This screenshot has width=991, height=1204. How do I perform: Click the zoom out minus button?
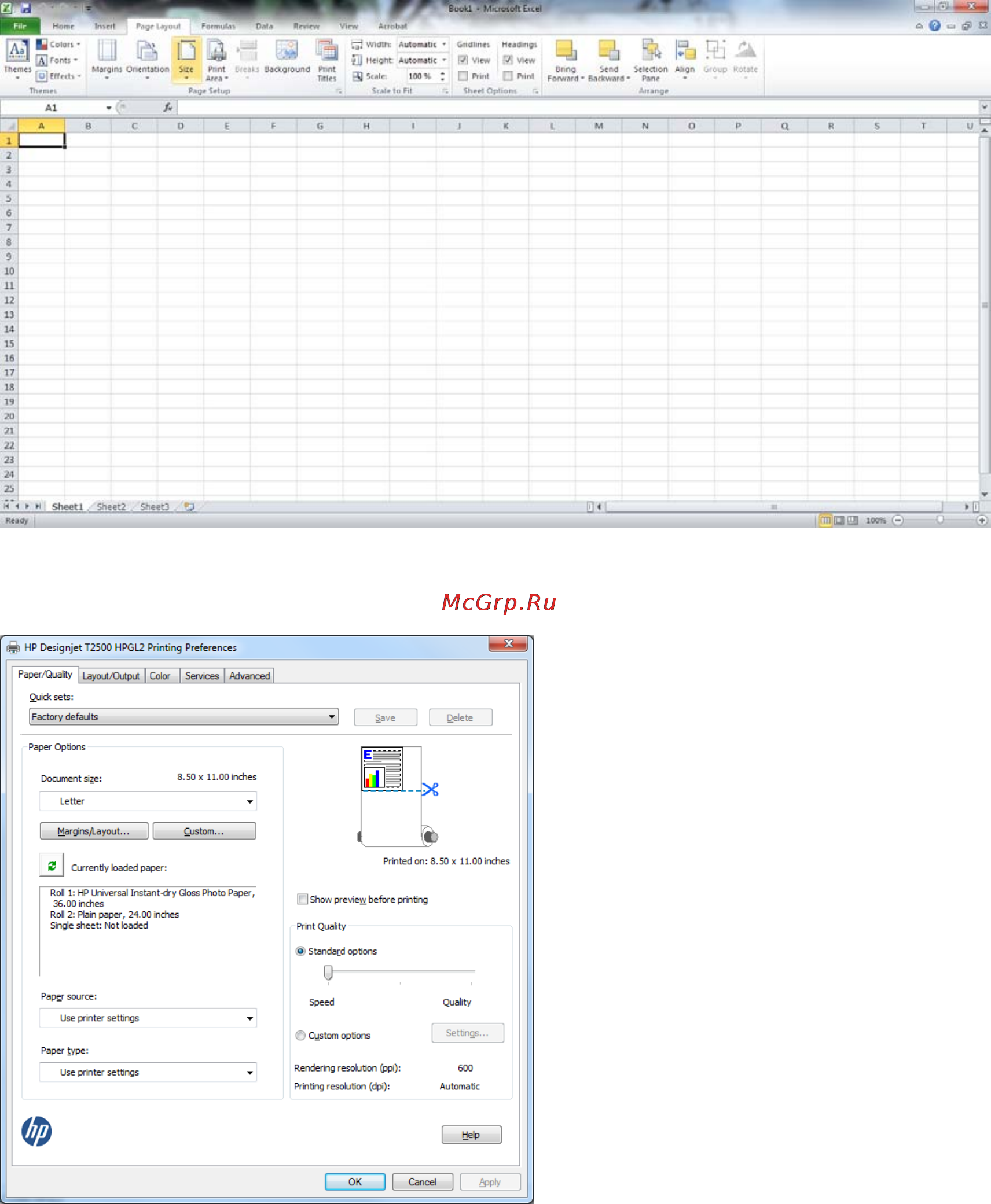pos(898,520)
